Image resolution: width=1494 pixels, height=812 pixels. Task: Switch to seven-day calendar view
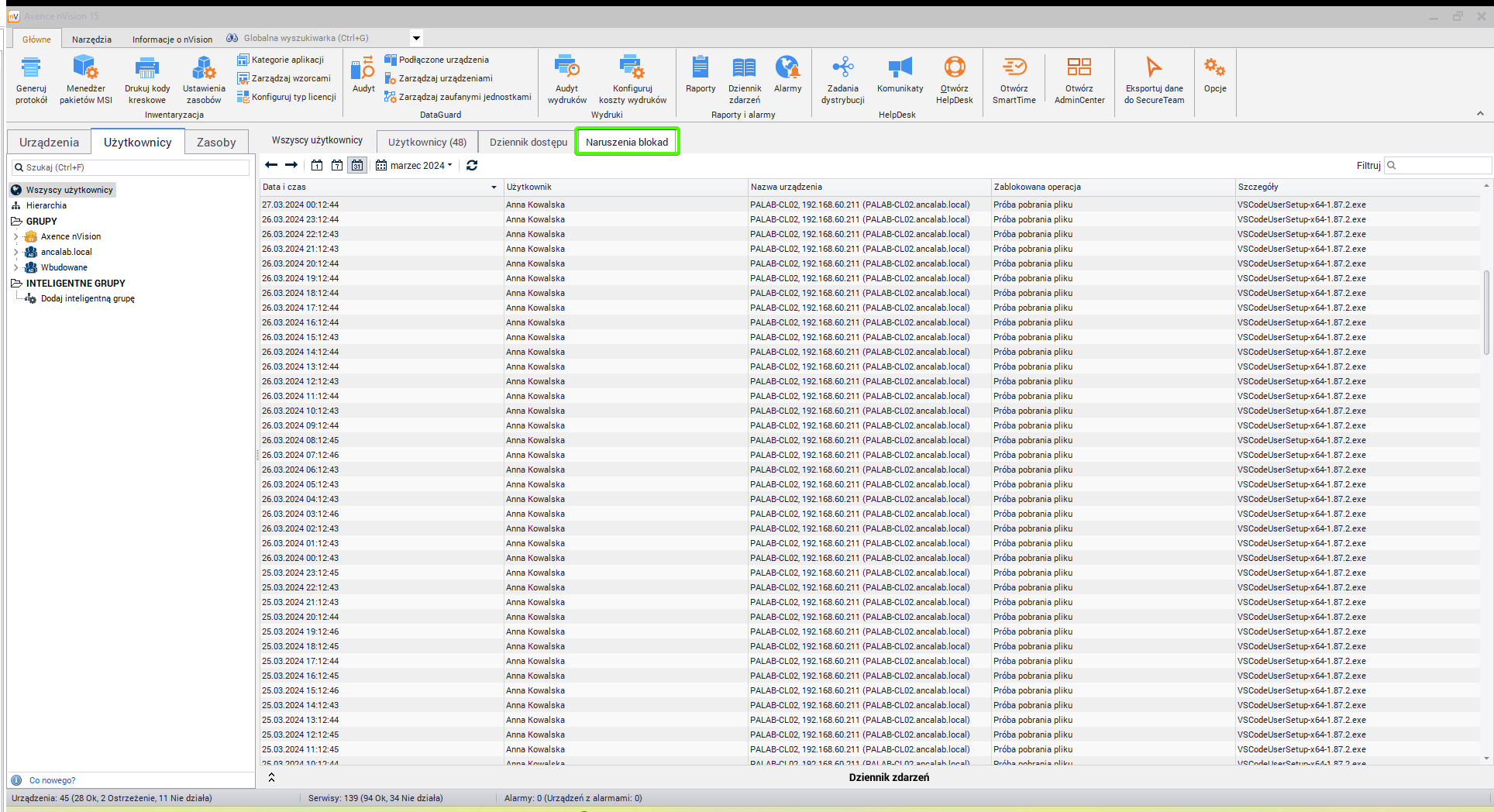click(x=337, y=165)
